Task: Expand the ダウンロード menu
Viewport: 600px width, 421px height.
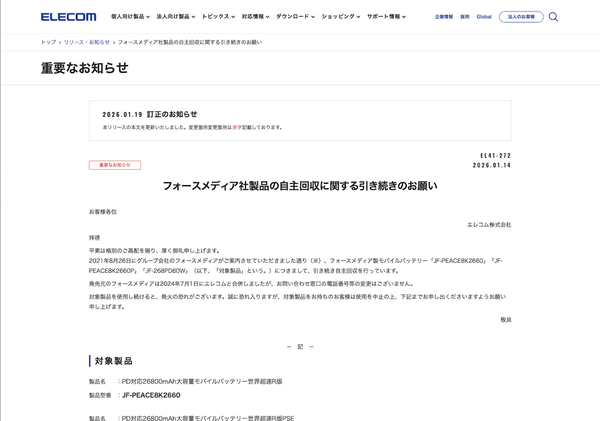Action: (x=295, y=16)
